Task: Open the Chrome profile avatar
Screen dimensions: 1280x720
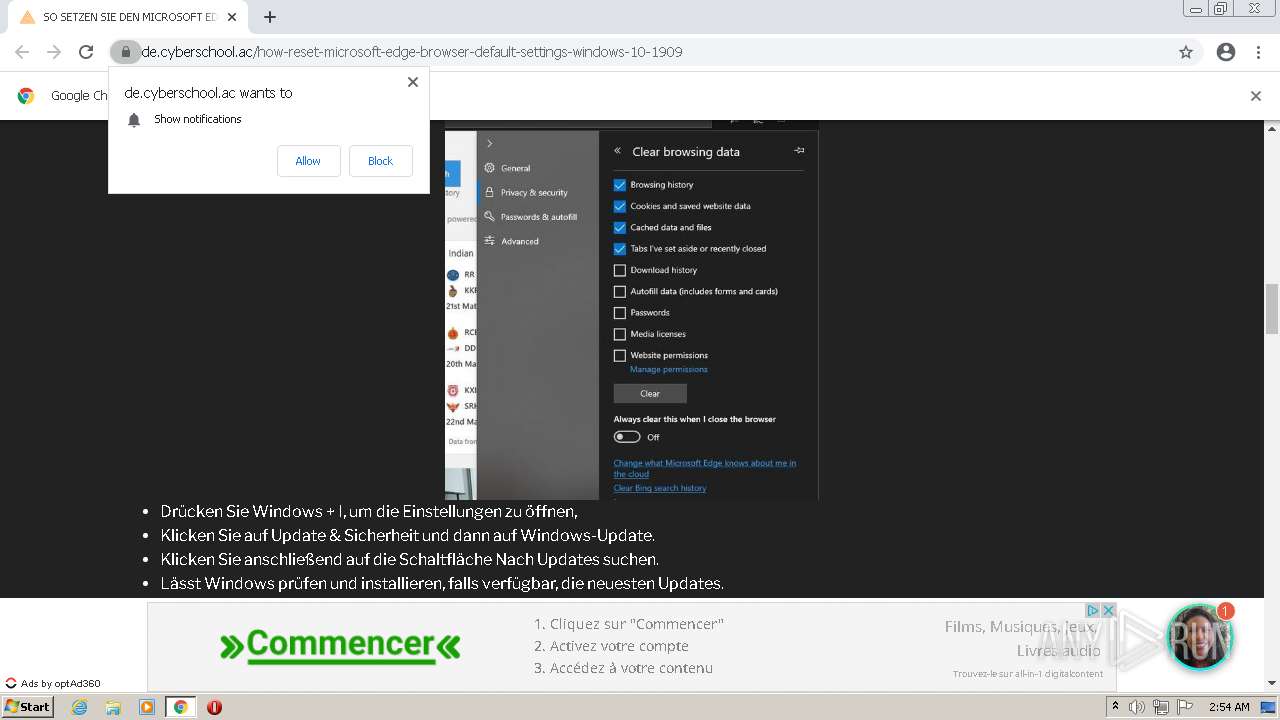Action: (x=1226, y=52)
